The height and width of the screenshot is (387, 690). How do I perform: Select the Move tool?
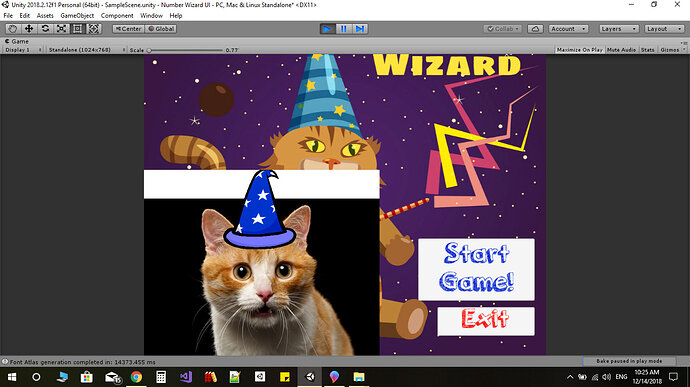click(x=29, y=29)
